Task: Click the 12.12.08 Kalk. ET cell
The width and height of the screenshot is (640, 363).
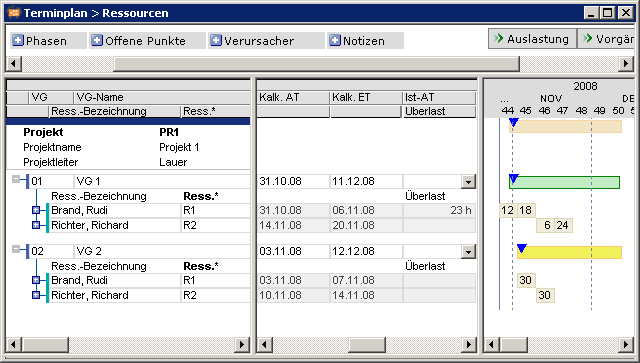Action: click(x=366, y=252)
